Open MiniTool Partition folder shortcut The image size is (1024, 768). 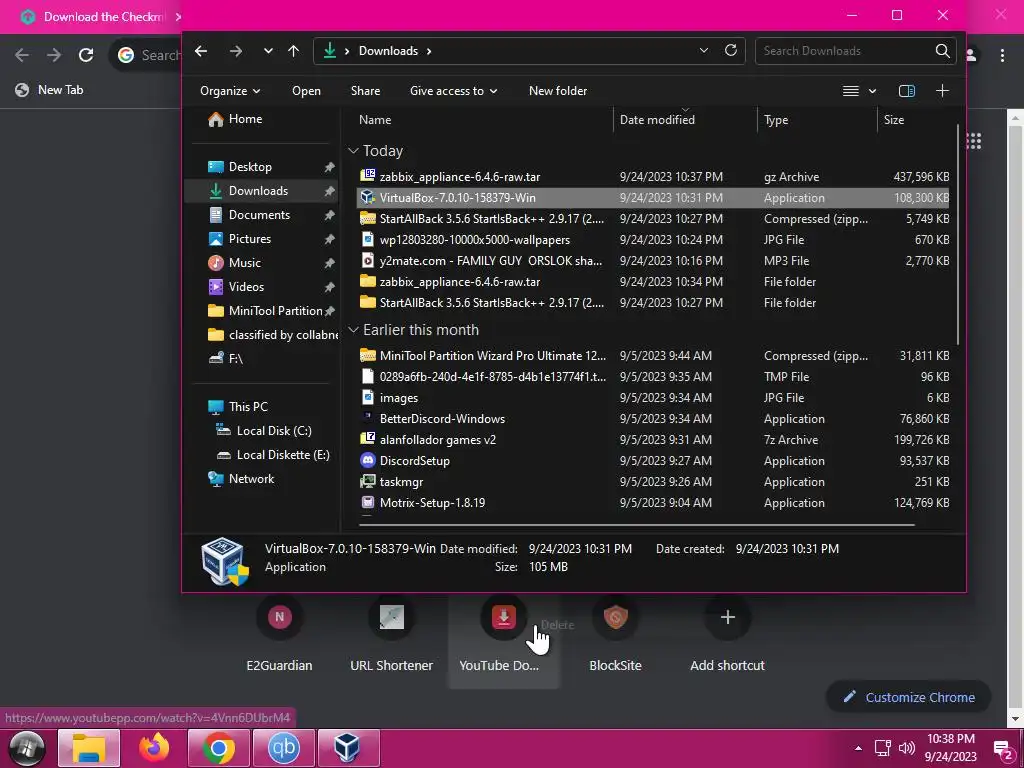coord(265,311)
